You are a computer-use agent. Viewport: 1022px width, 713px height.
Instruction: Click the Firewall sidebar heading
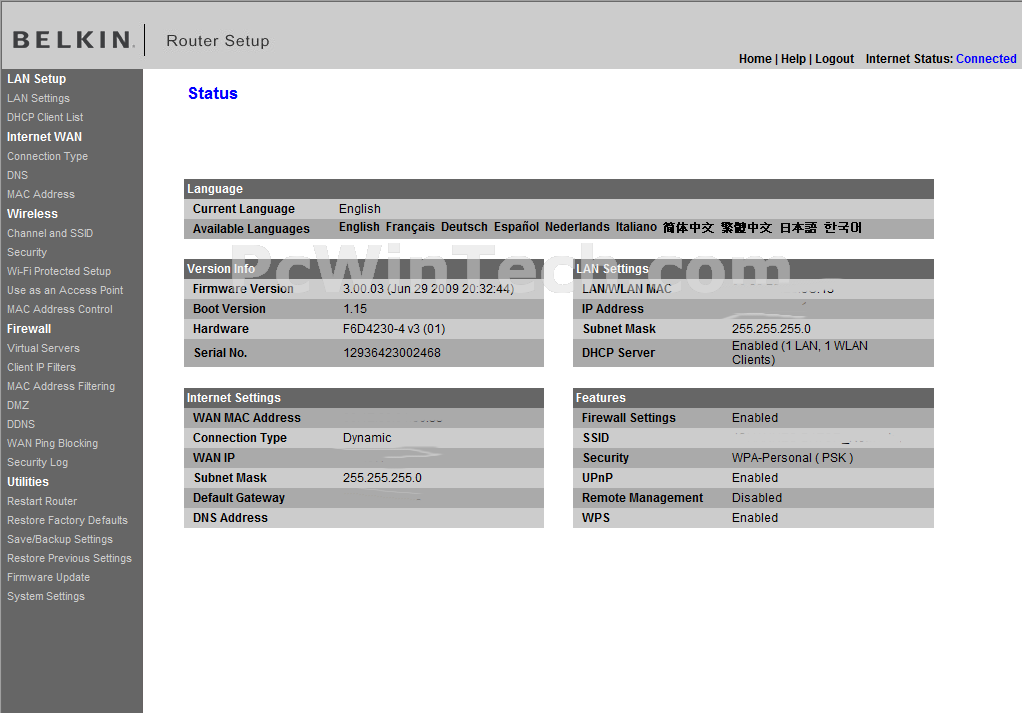click(29, 329)
